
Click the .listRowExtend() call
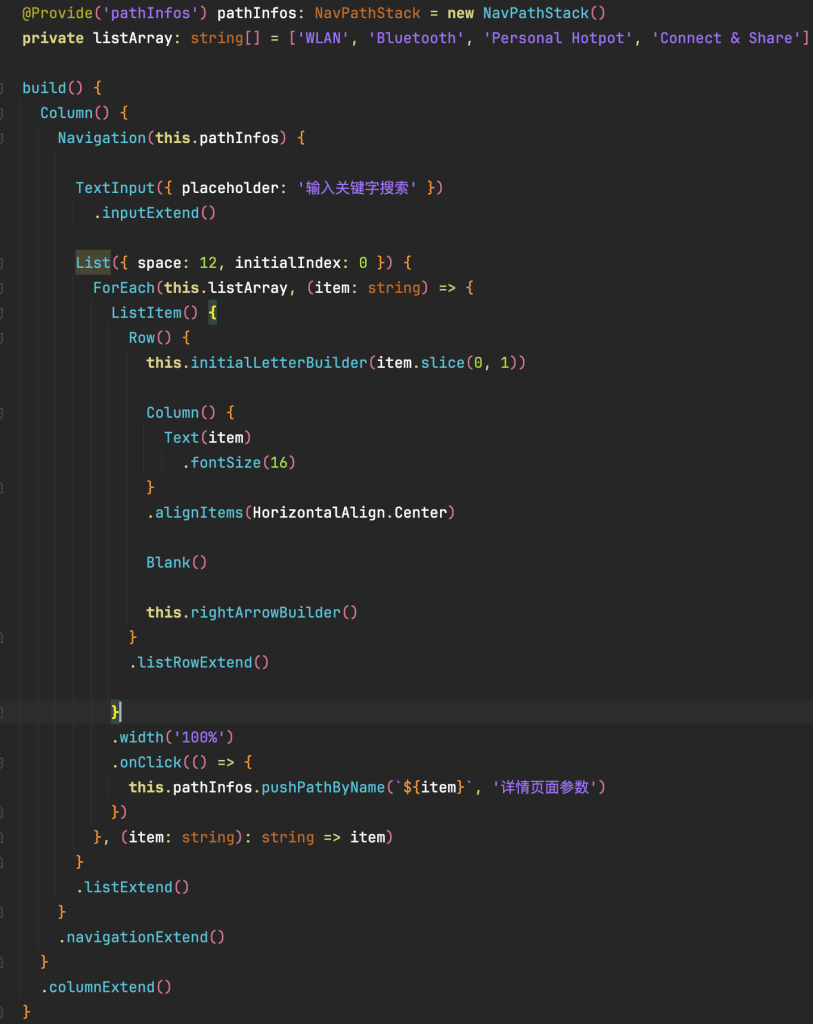199,662
